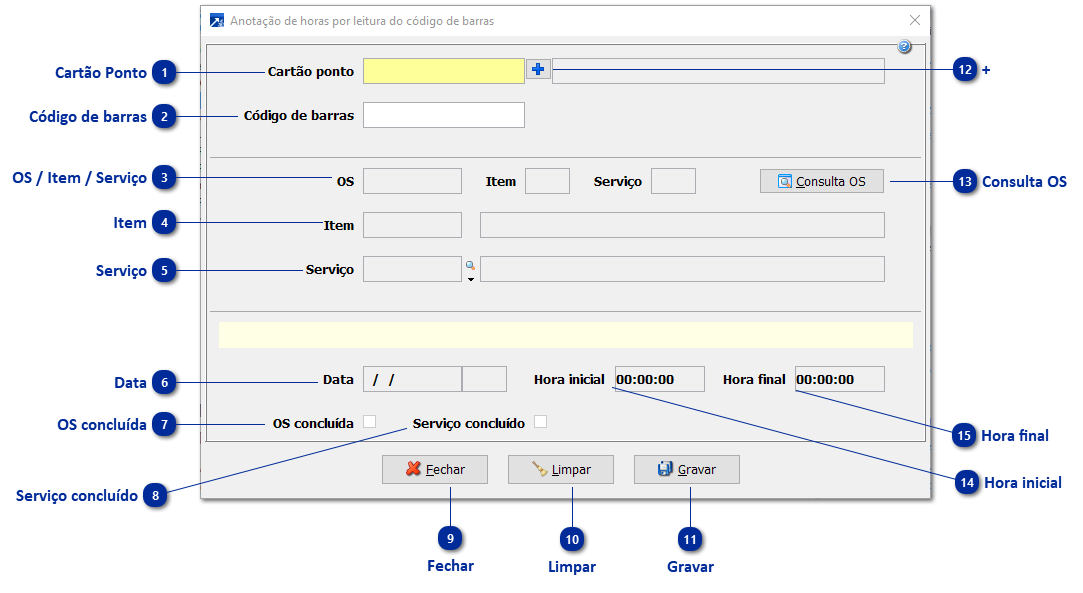Open the help question mark icon
The width and height of the screenshot is (1083, 593).
tap(904, 46)
